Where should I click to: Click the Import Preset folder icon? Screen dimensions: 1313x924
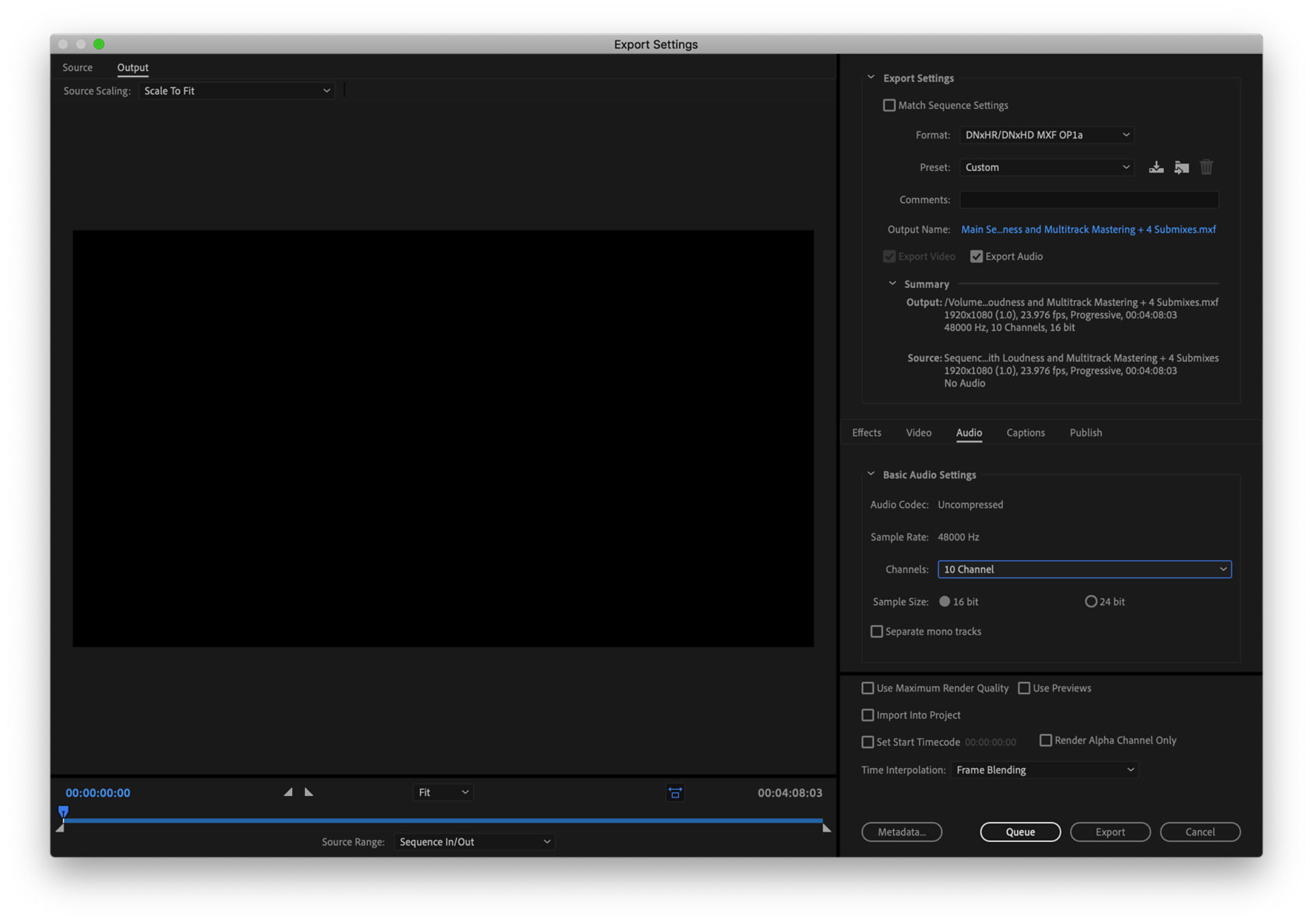[x=1181, y=167]
